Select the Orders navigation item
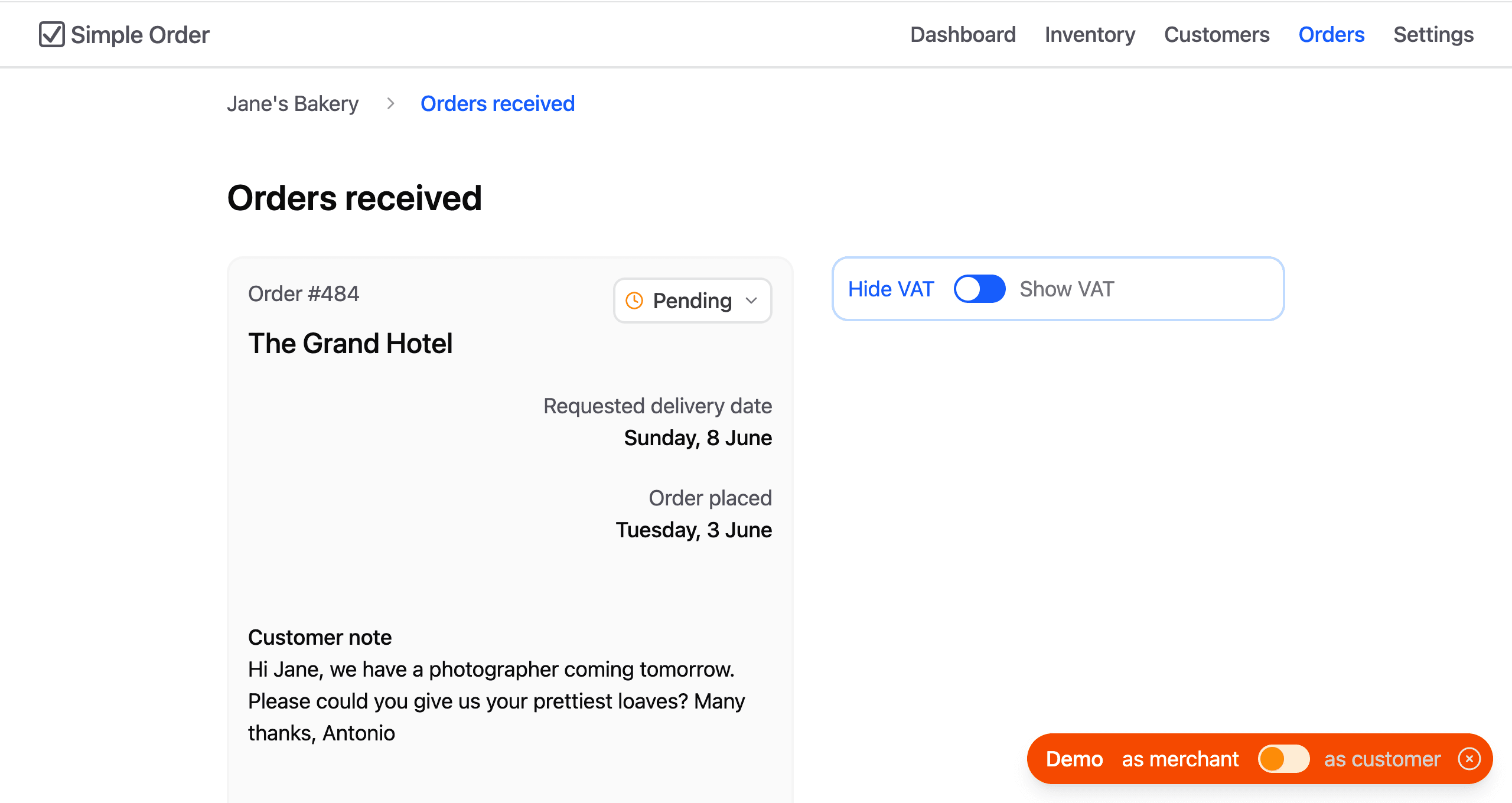The width and height of the screenshot is (1512, 803). coord(1331,34)
